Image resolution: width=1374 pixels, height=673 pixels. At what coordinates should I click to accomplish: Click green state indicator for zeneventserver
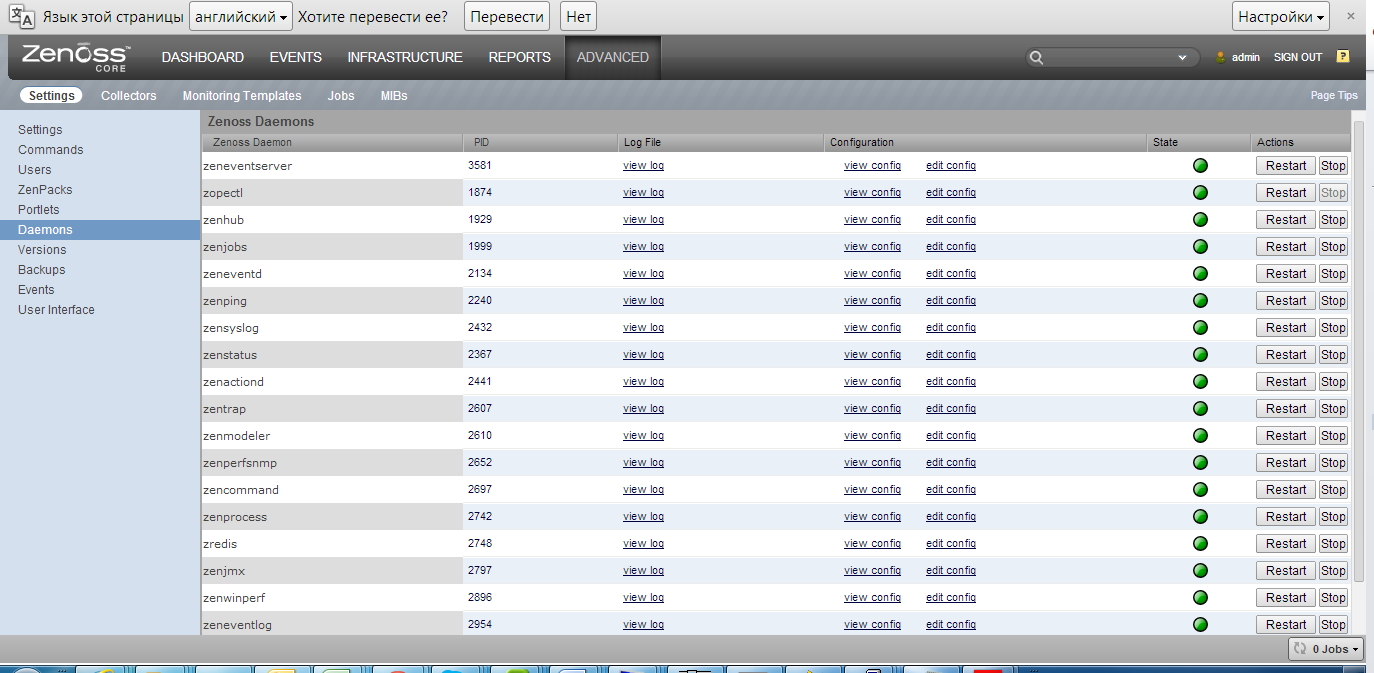tap(1200, 166)
